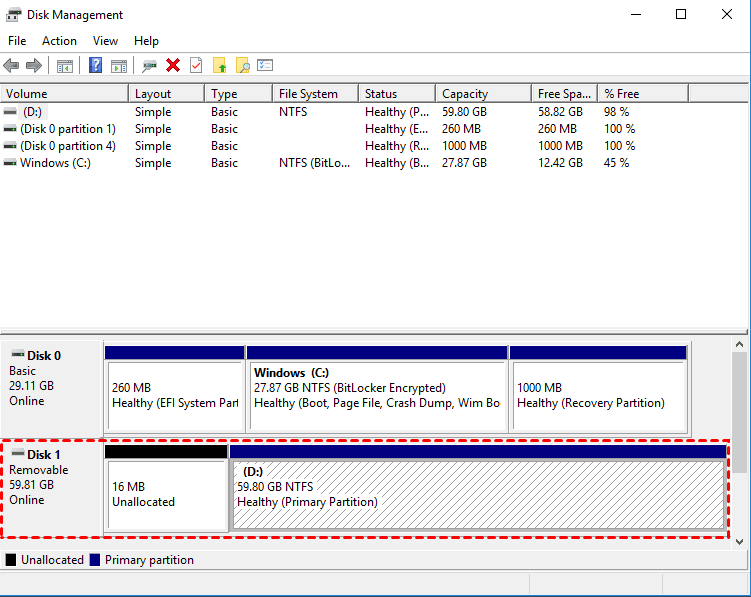751x597 pixels.
Task: Click the red X Delete toolbar icon
Action: click(173, 66)
